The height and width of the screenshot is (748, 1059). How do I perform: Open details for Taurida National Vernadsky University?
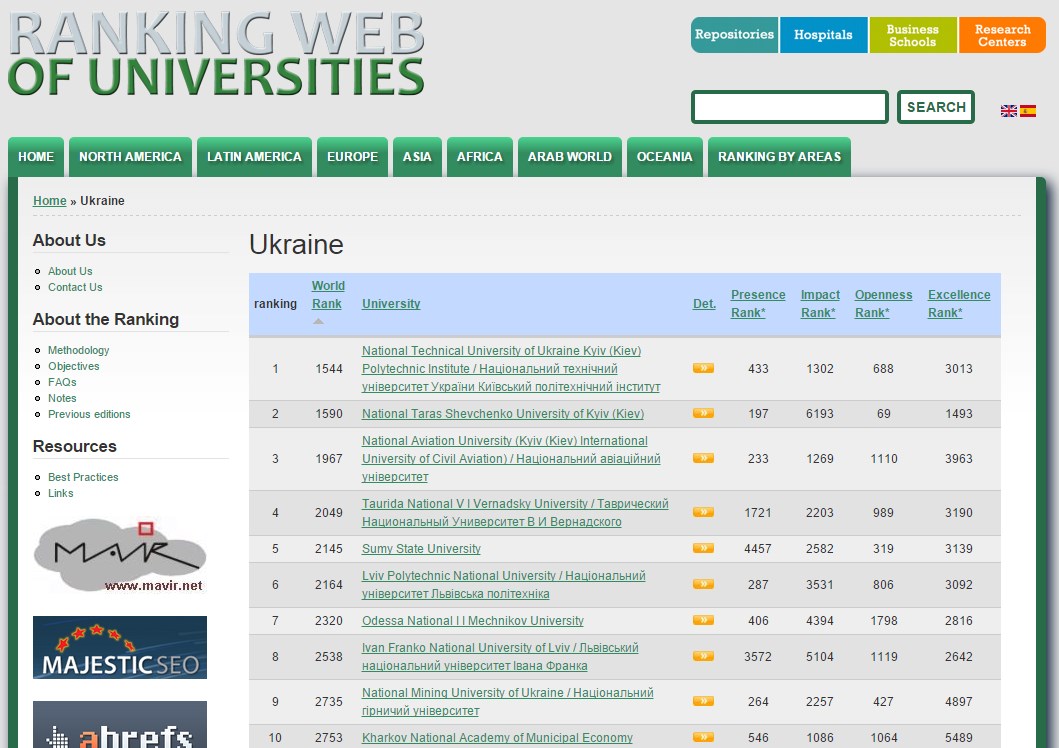point(702,512)
